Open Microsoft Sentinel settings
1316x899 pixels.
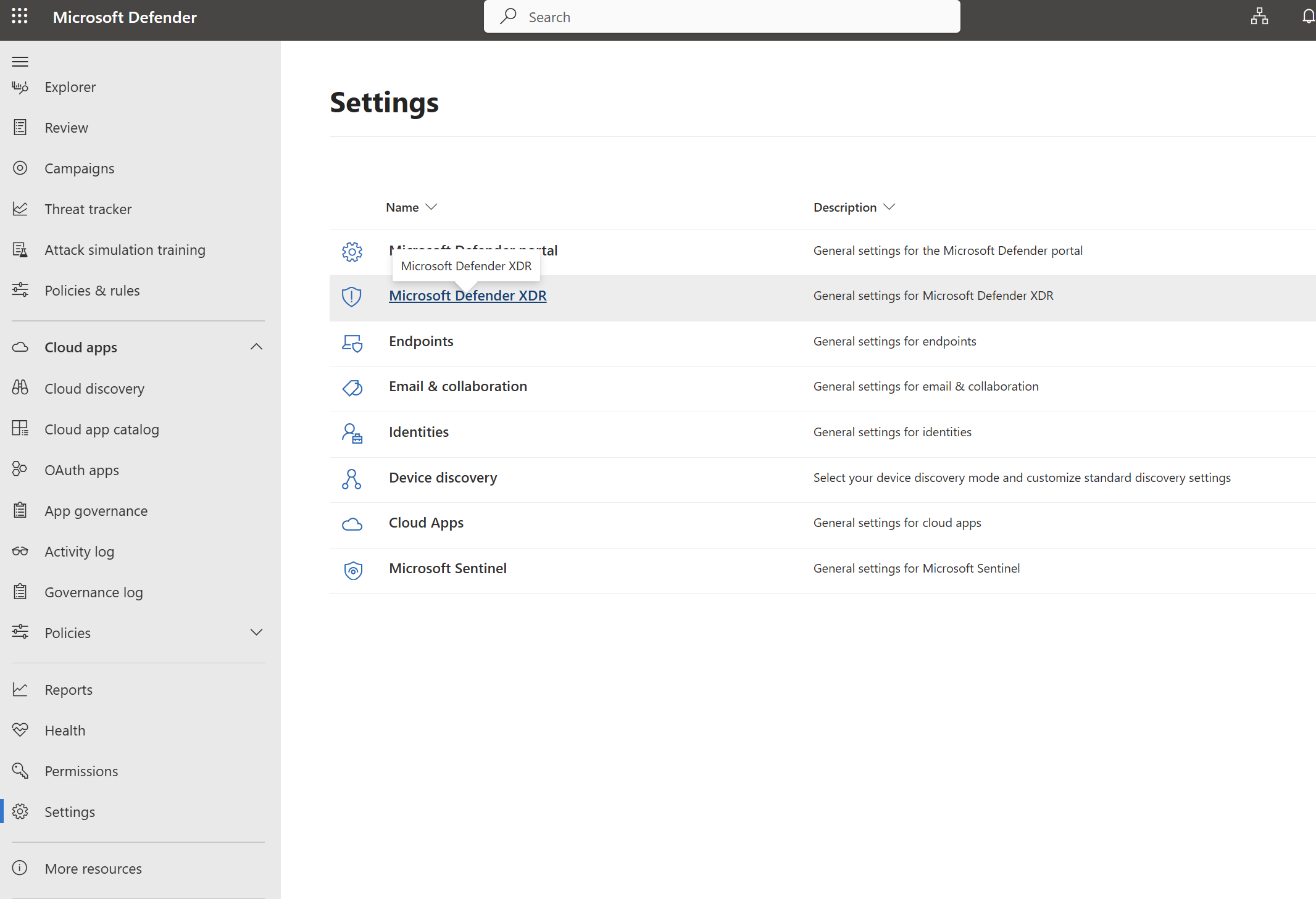pyautogui.click(x=448, y=568)
